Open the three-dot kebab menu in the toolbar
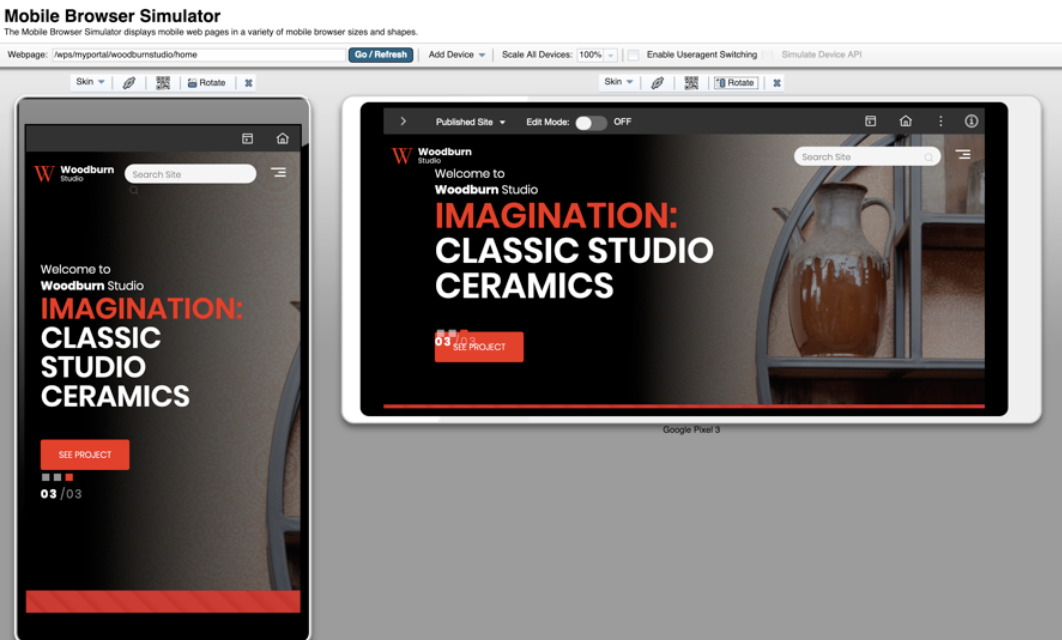This screenshot has height=640, width=1062. pyautogui.click(x=939, y=119)
